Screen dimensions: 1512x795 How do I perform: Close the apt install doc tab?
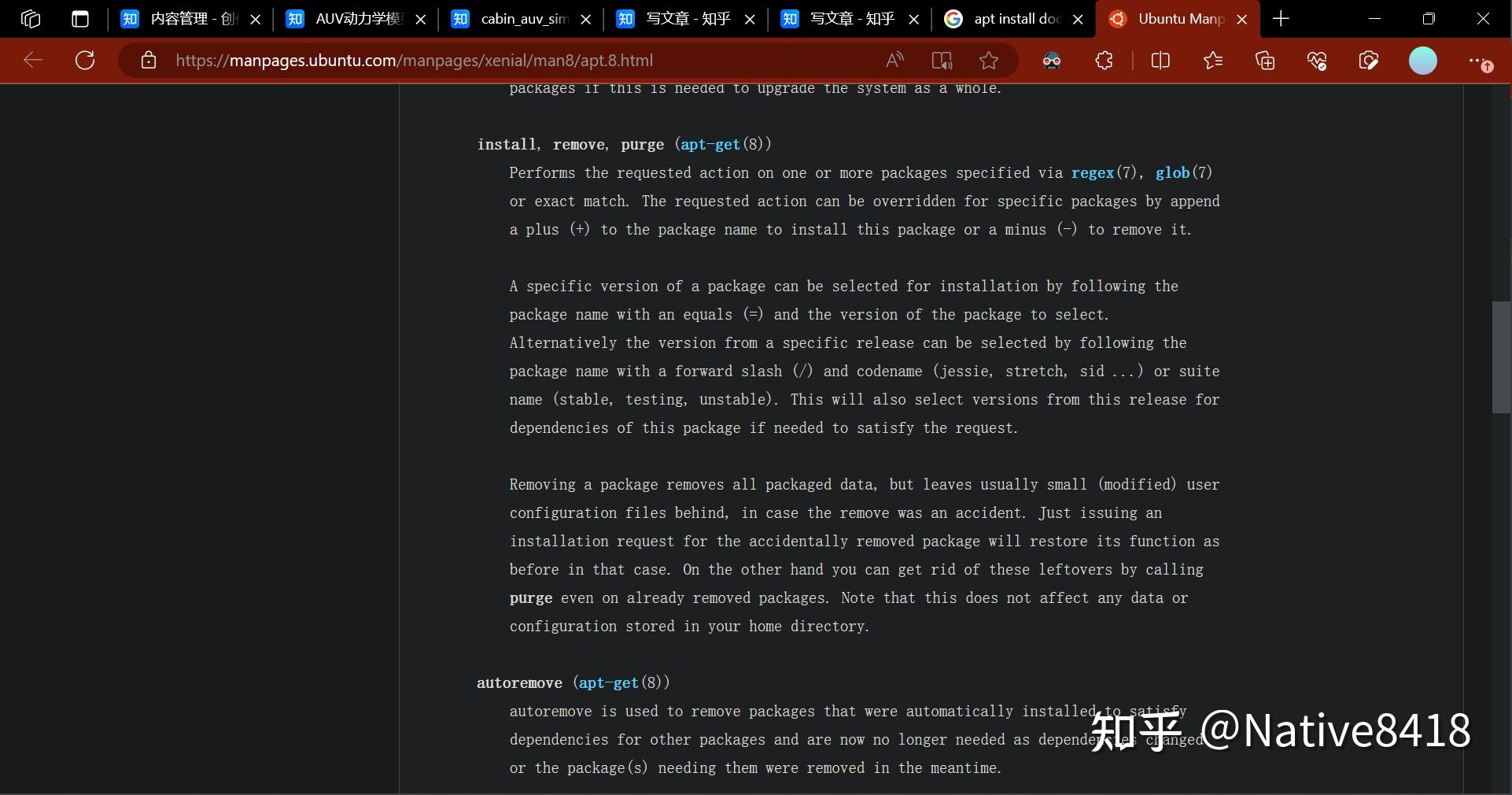pos(1079,20)
